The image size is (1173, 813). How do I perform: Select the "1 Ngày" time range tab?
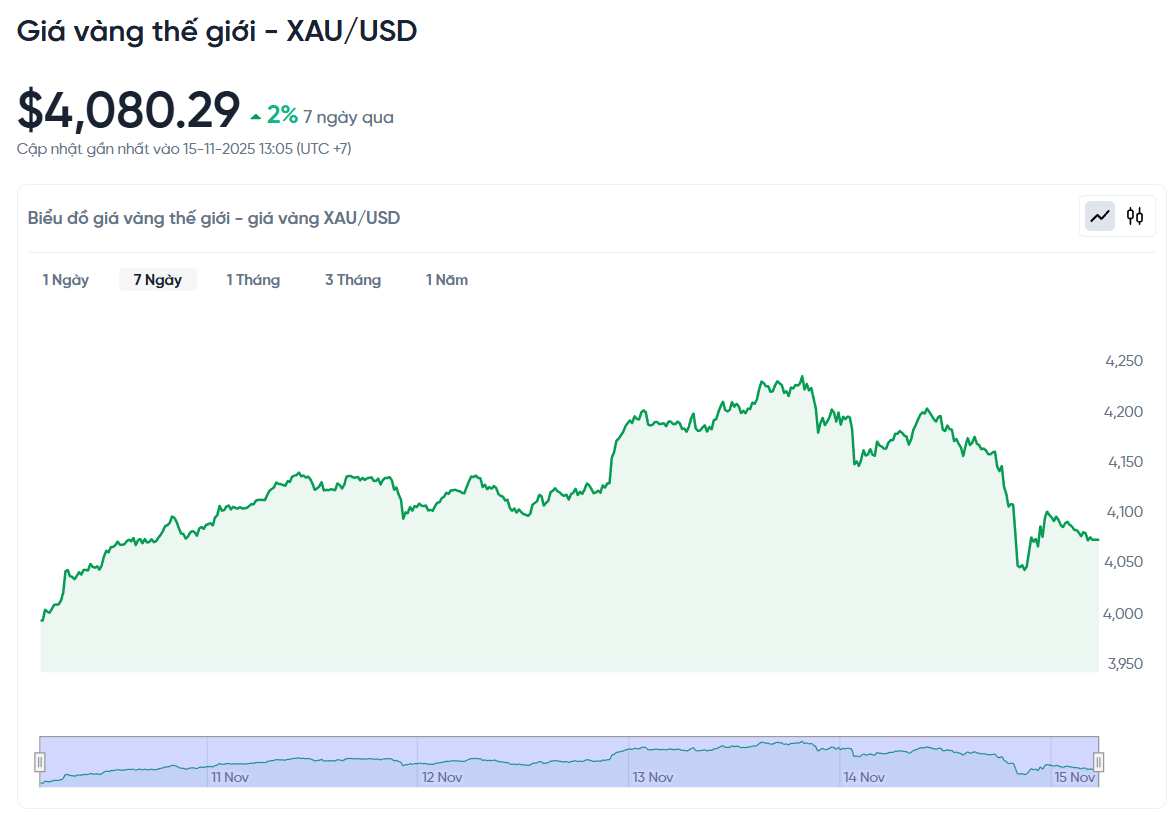coord(65,280)
